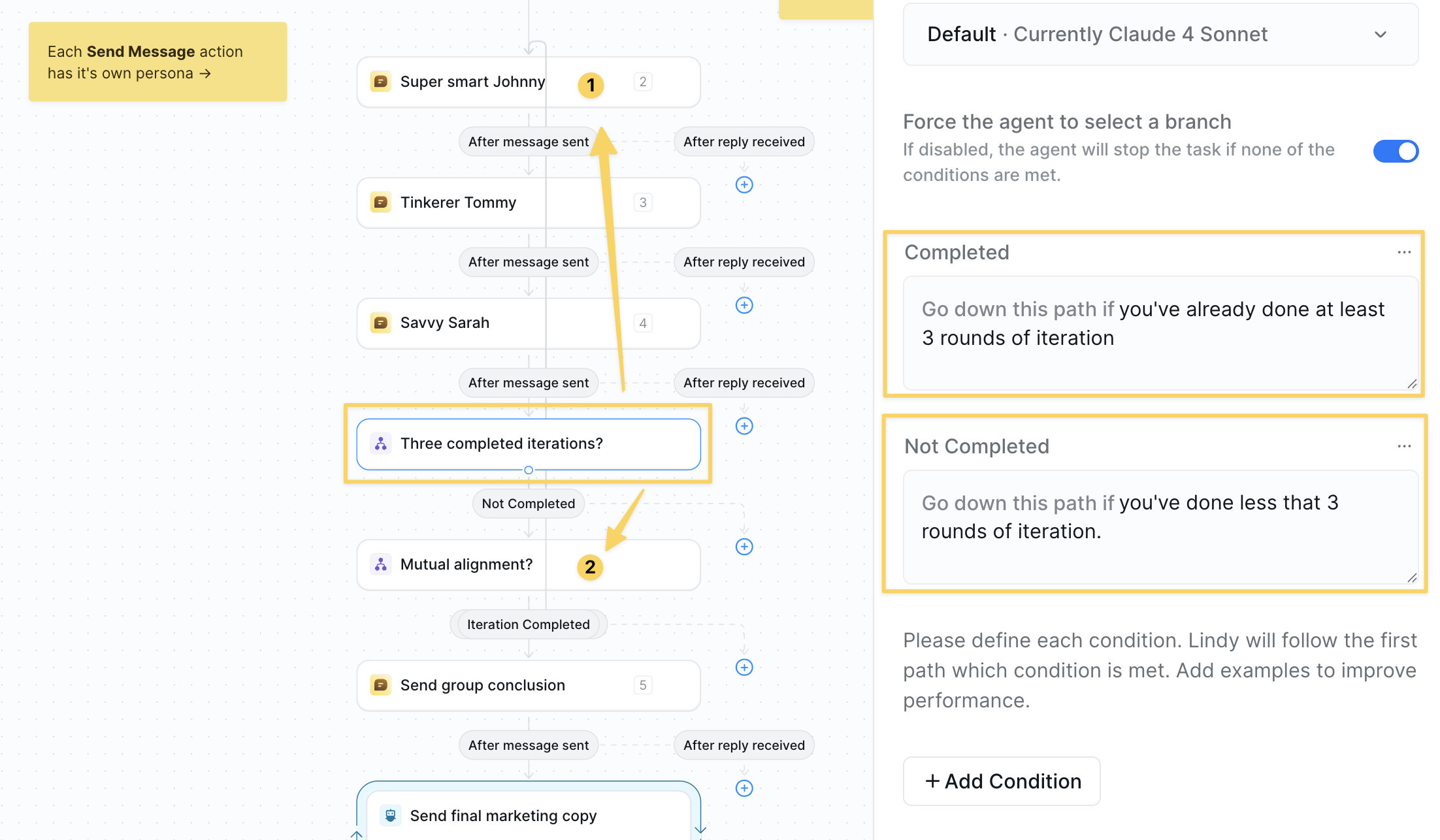Click the Super smart Johnny message icon
1440x840 pixels.
(x=380, y=82)
